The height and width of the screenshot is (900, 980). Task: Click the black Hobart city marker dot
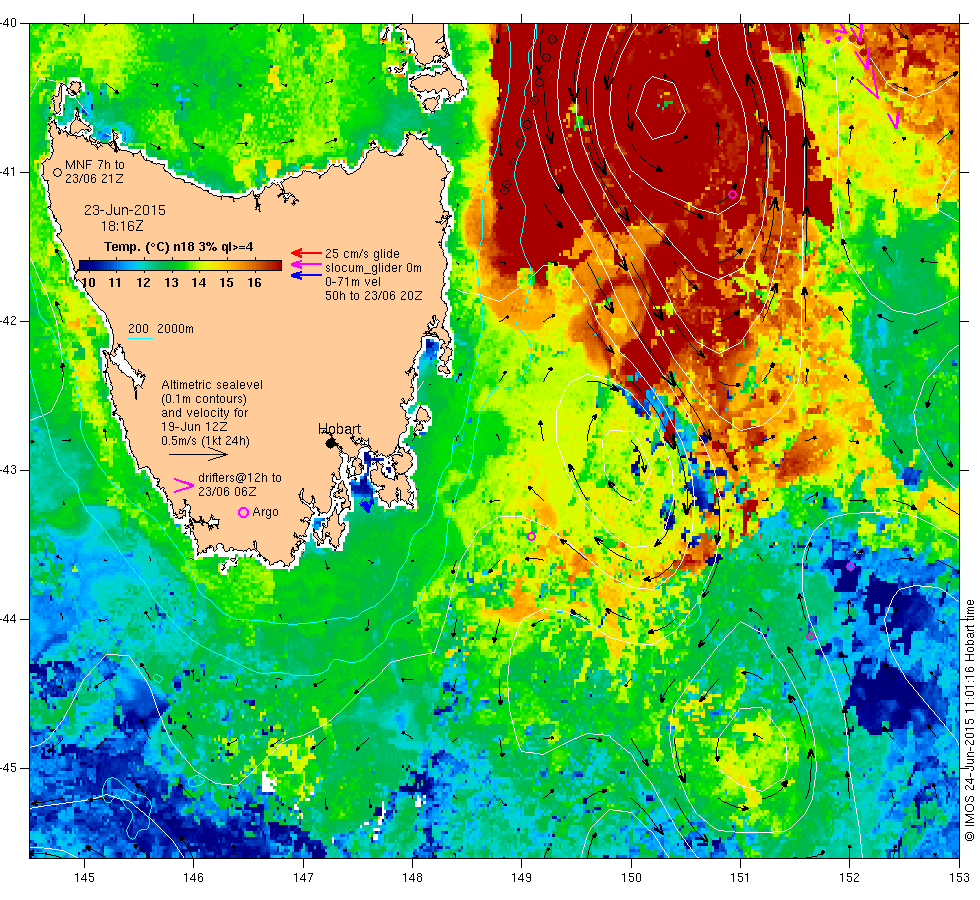(x=331, y=443)
